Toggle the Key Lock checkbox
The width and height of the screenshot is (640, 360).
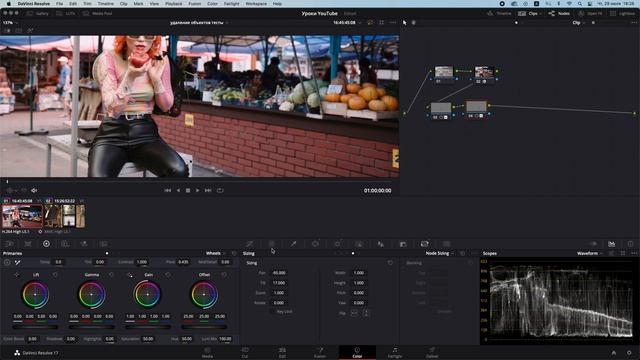click(272, 311)
